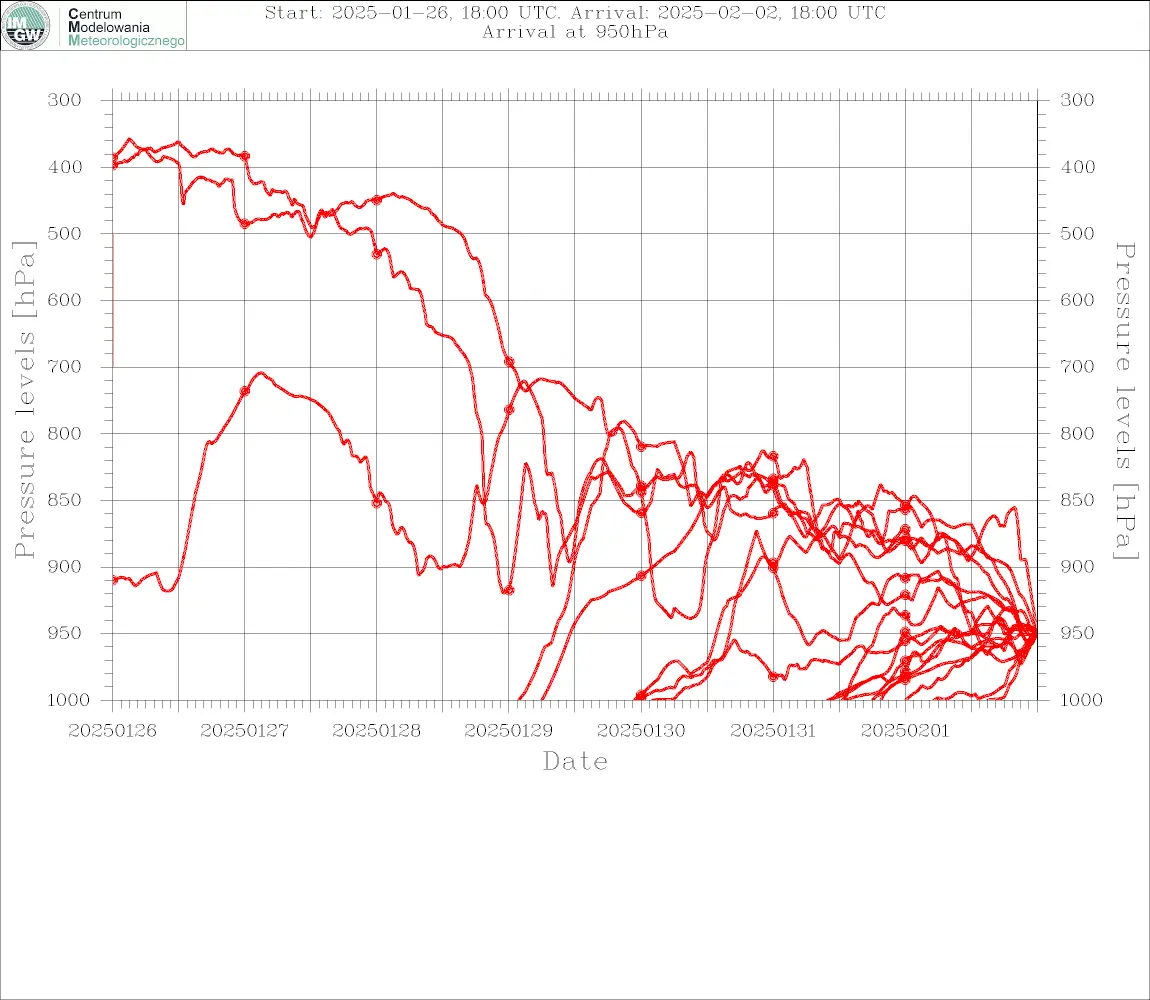
Task: Click the right axis 900 label
Action: [x=1077, y=566]
